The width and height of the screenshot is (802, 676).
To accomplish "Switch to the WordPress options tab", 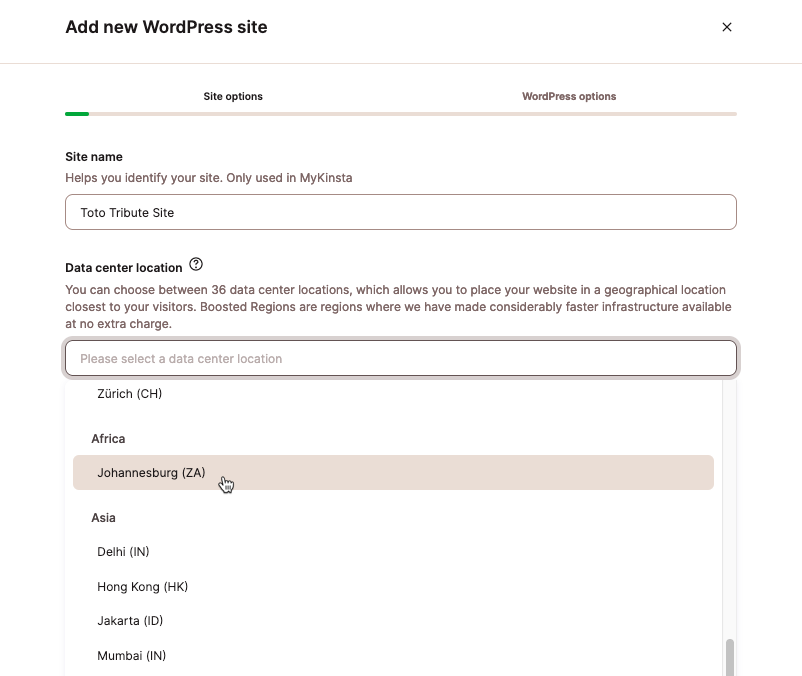I will 568,96.
